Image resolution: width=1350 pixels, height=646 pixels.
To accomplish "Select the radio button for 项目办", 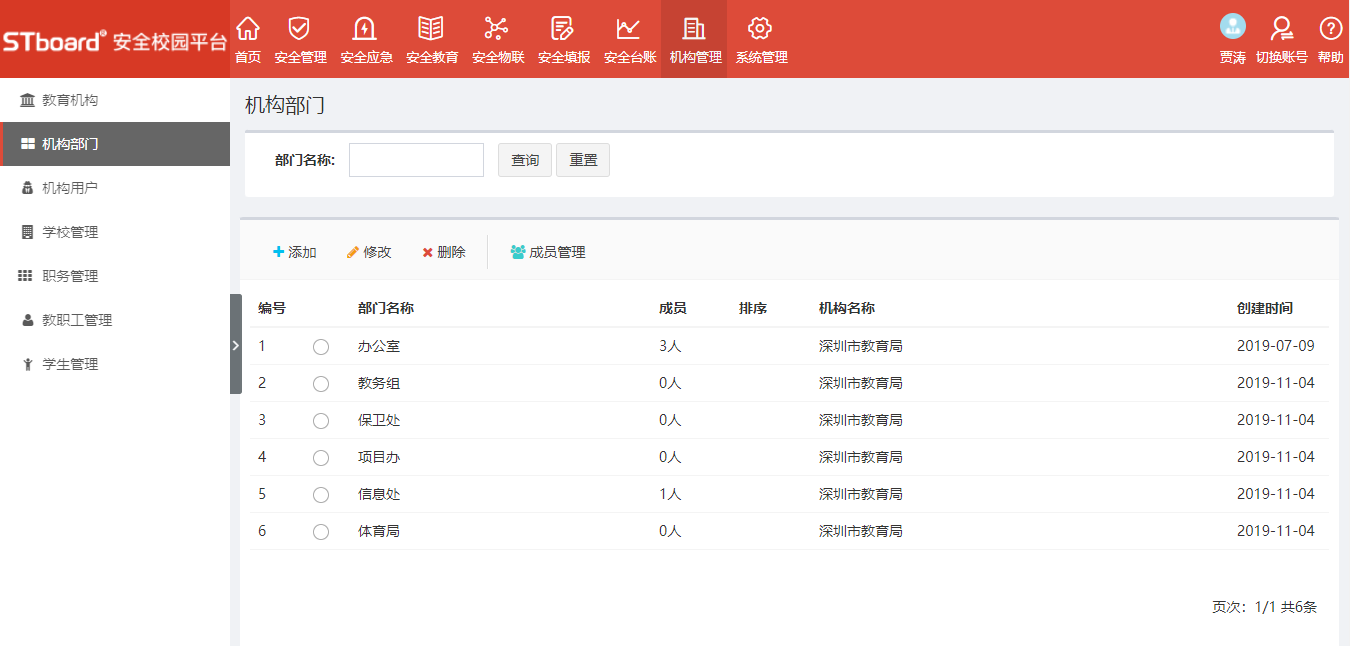I will 321,458.
